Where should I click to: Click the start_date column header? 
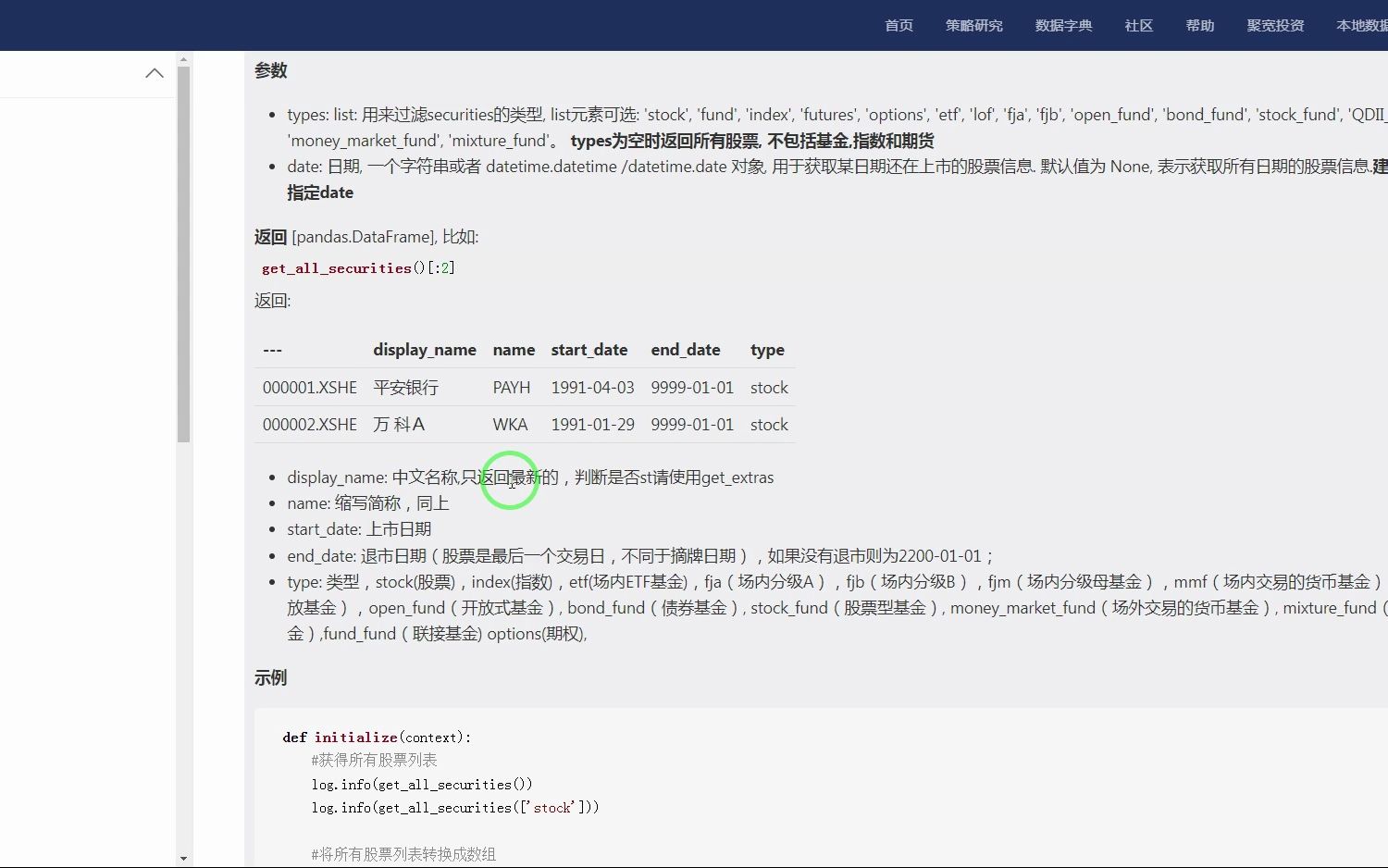point(589,350)
